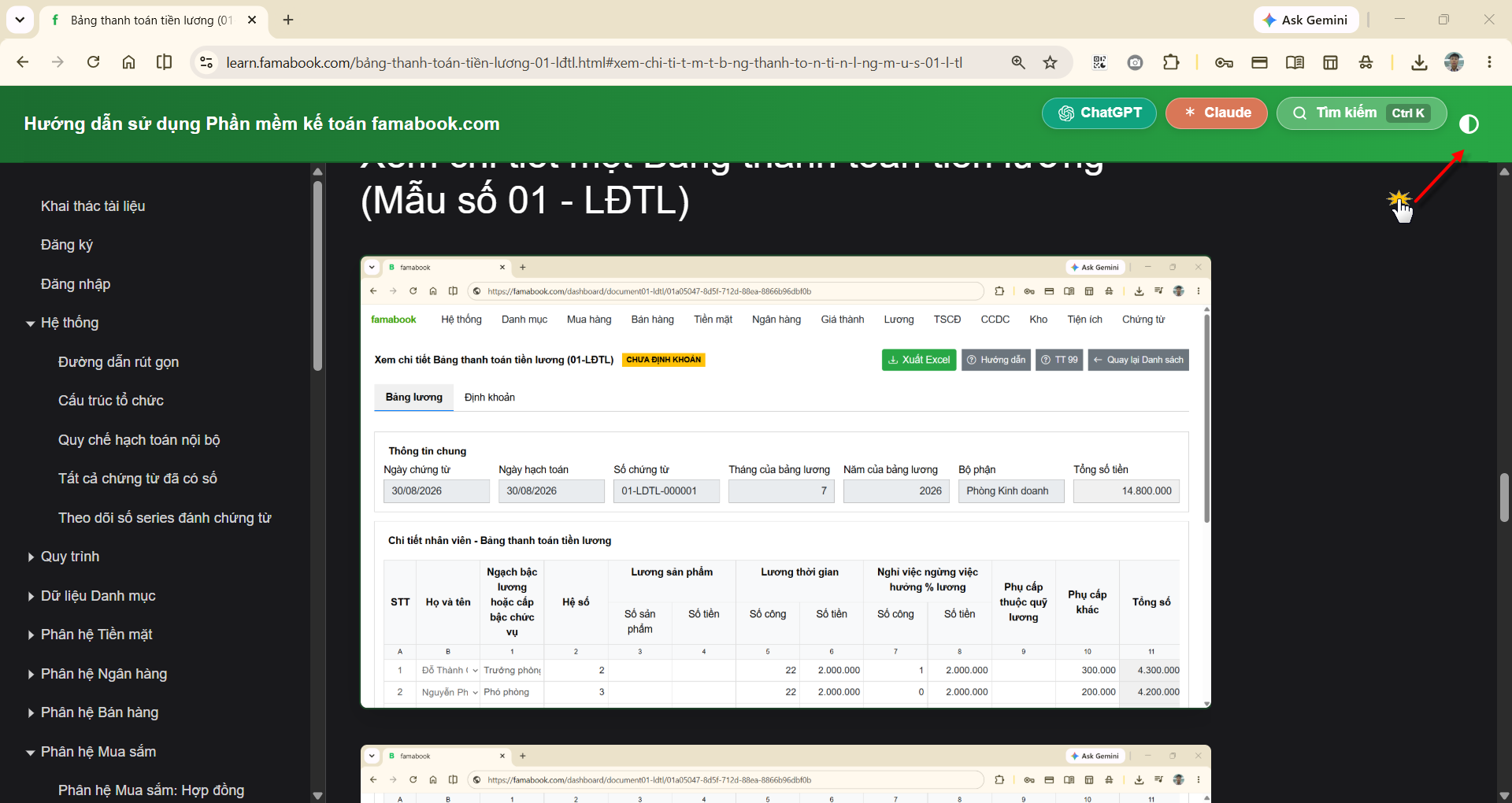
Task: Open a new browser tab
Action: click(288, 20)
